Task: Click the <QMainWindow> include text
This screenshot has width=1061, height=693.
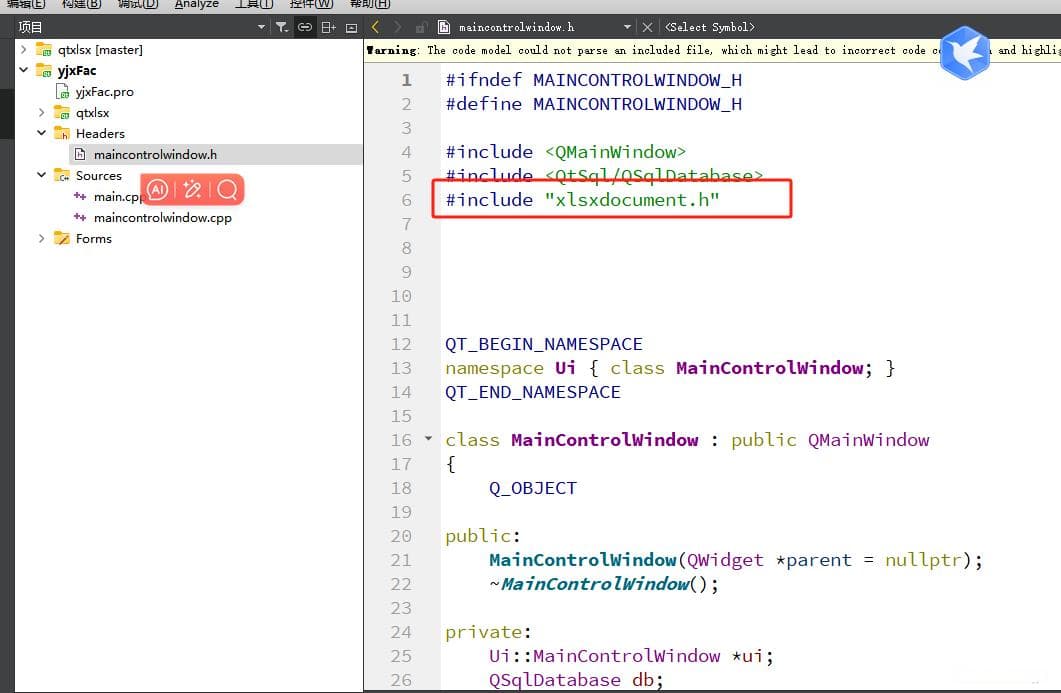Action: tap(615, 152)
